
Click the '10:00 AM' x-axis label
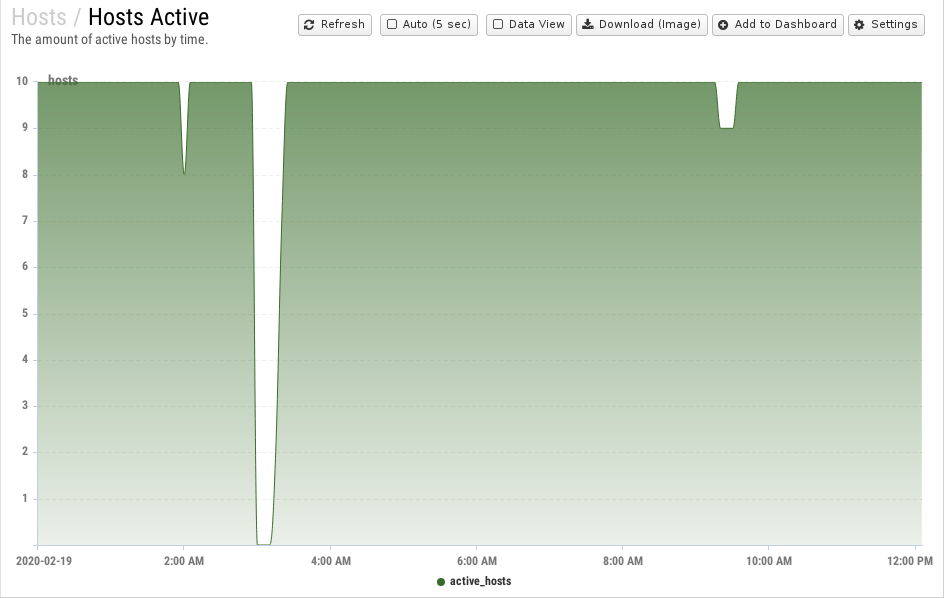(x=769, y=561)
